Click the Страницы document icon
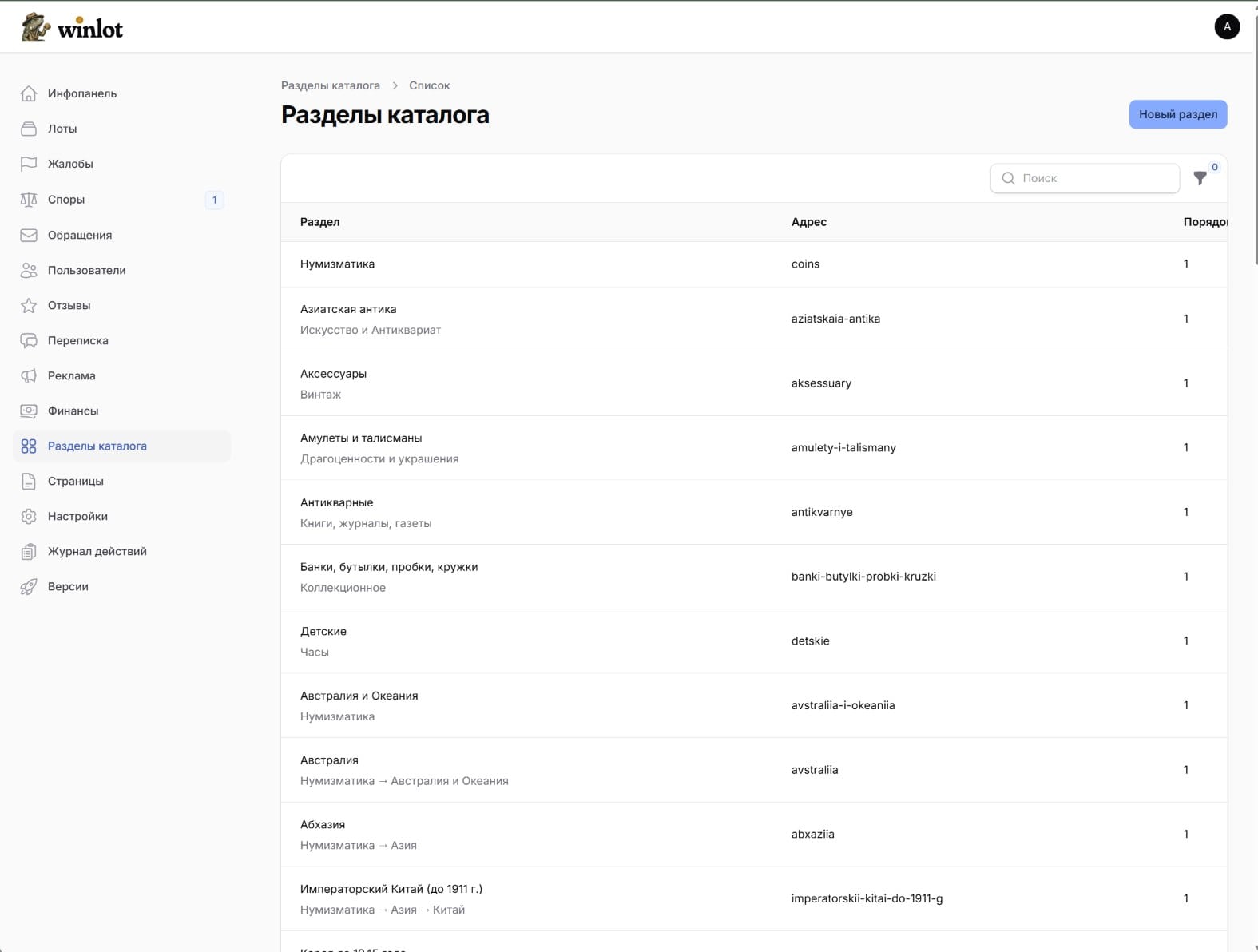Image resolution: width=1258 pixels, height=952 pixels. (x=29, y=481)
